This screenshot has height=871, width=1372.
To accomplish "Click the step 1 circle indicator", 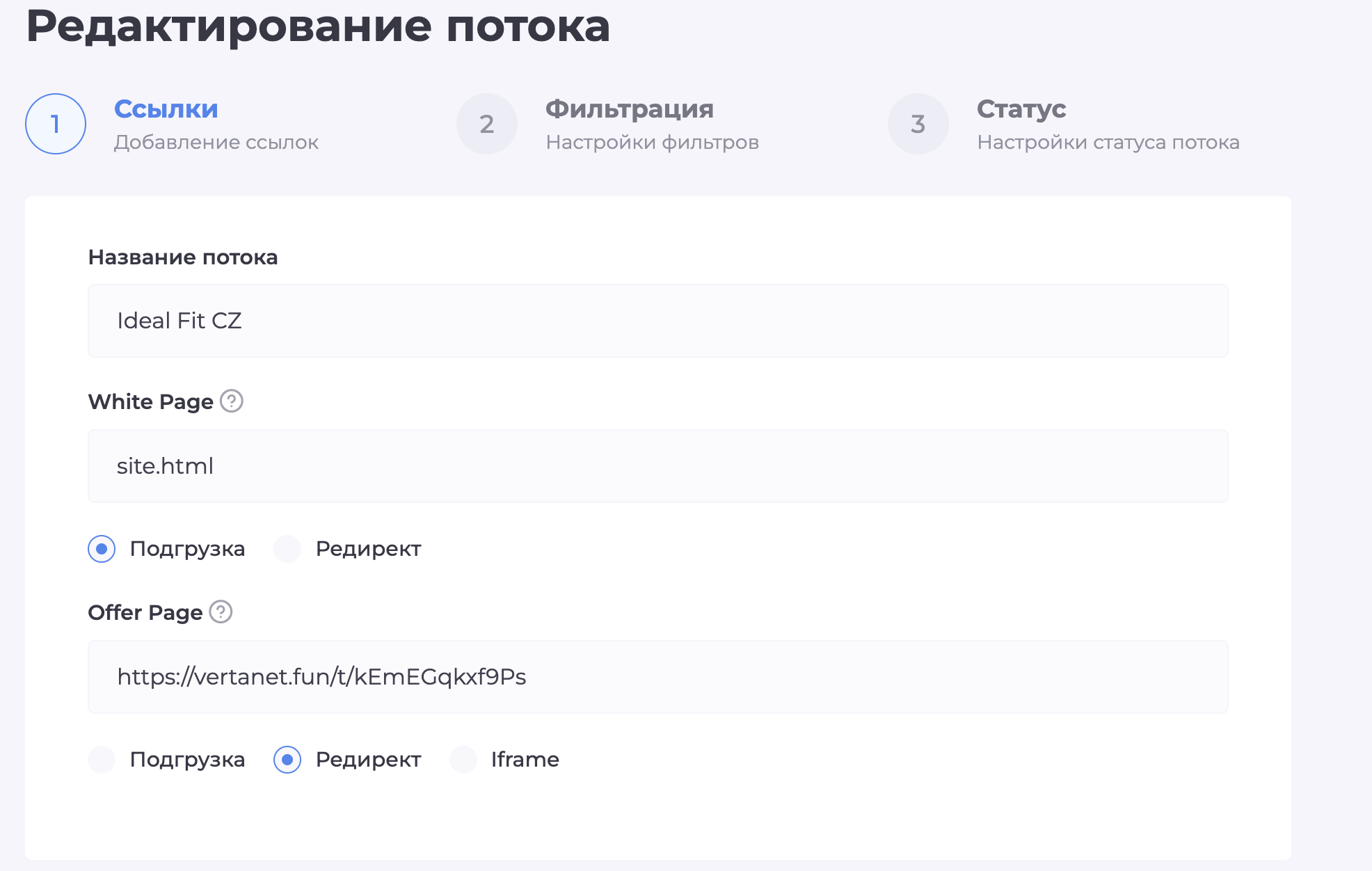I will pyautogui.click(x=56, y=123).
